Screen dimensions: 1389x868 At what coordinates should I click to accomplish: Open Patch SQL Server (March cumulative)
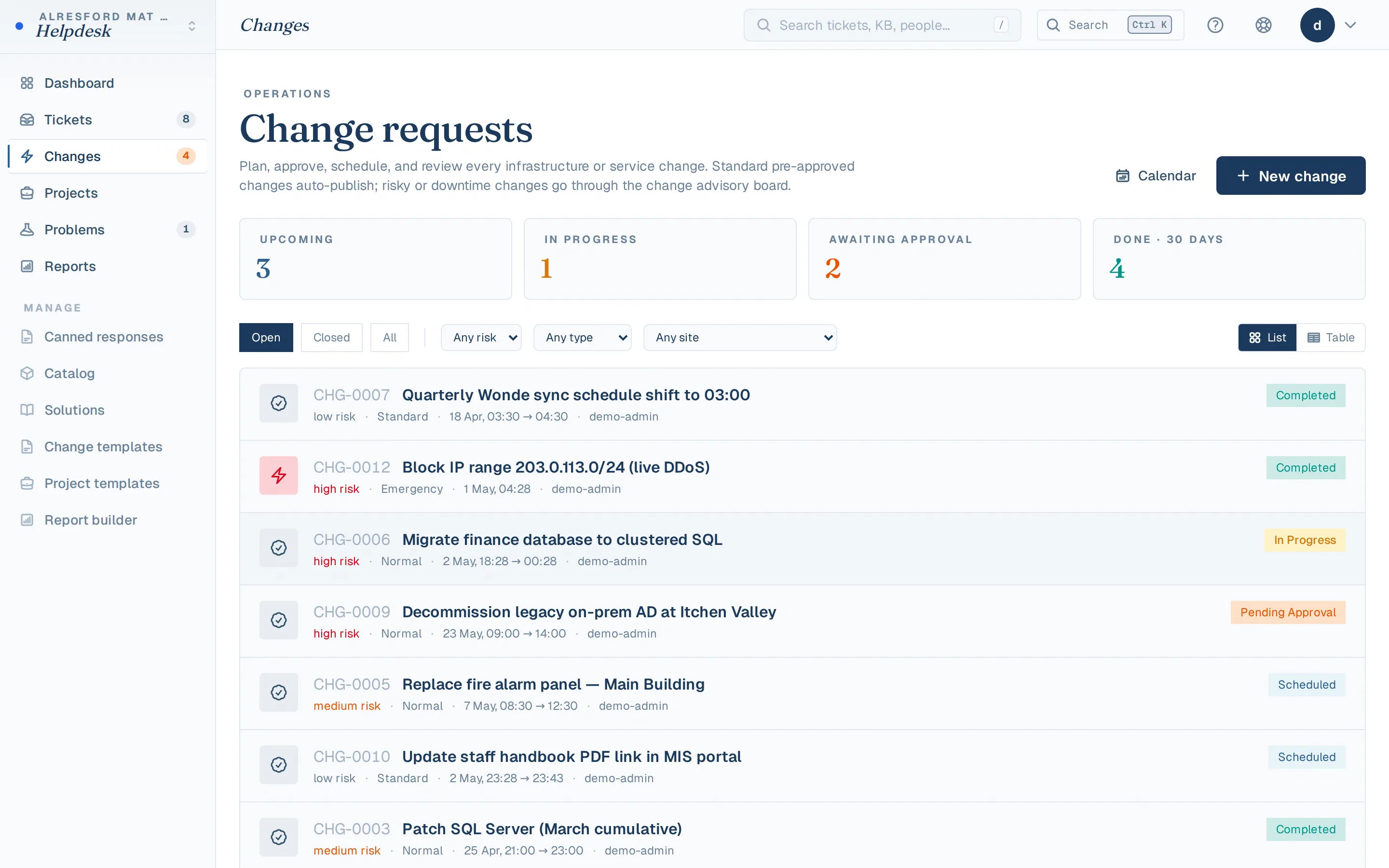tap(542, 829)
